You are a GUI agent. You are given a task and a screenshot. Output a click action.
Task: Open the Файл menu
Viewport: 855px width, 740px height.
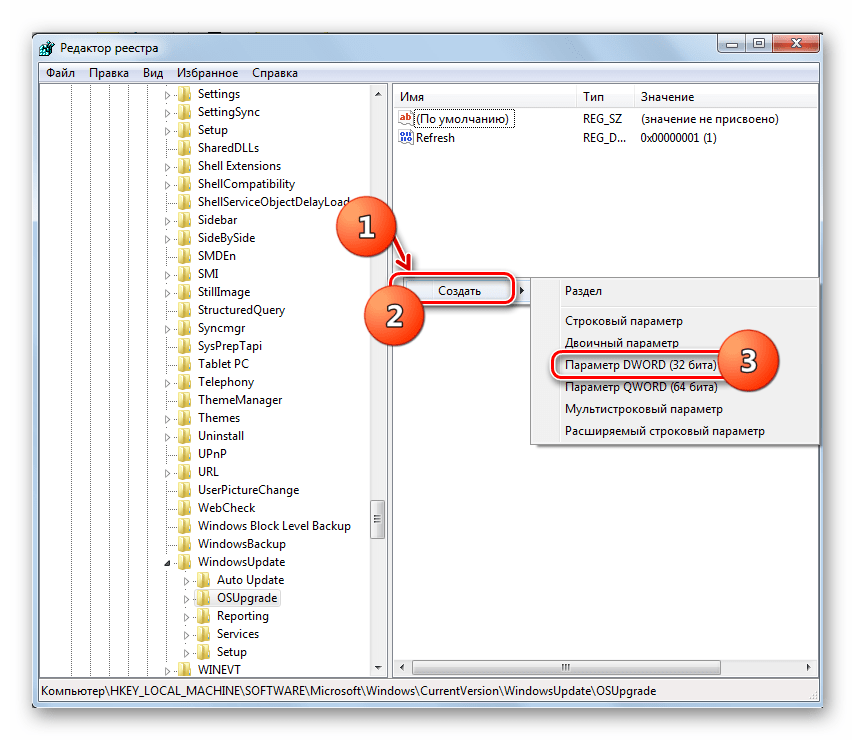tap(60, 73)
